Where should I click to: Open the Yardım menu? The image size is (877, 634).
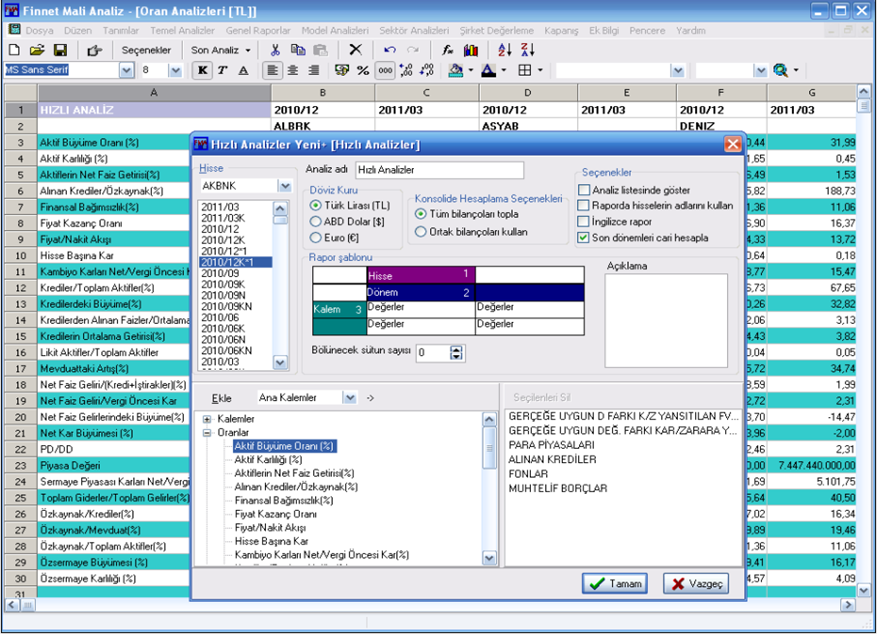pyautogui.click(x=691, y=31)
